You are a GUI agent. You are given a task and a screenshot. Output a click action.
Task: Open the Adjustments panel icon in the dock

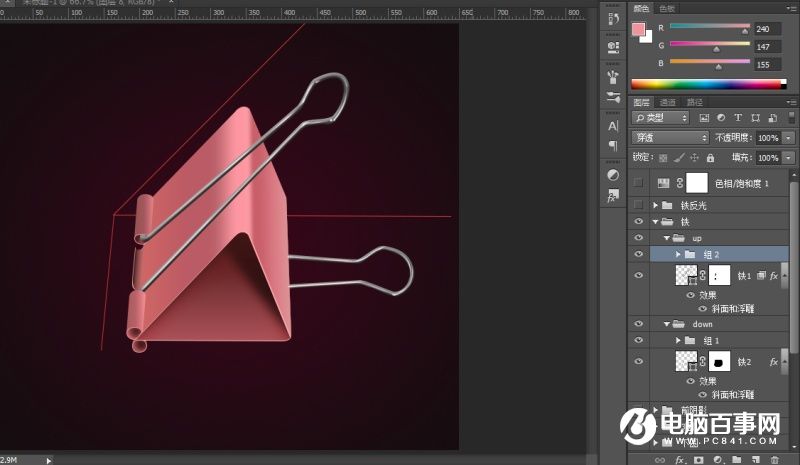pyautogui.click(x=613, y=175)
